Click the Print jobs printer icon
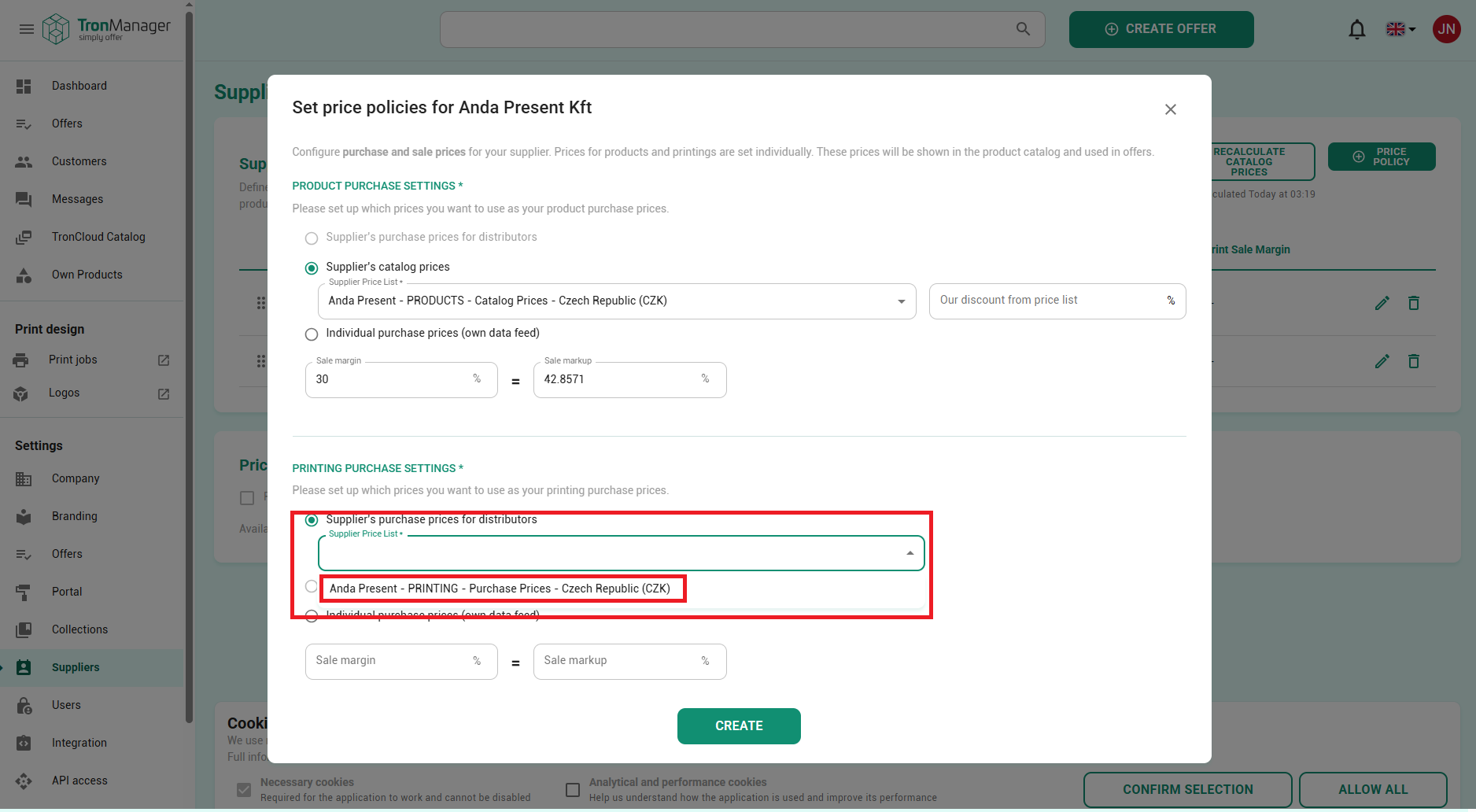Screen dimensions: 1476x812 (21, 360)
